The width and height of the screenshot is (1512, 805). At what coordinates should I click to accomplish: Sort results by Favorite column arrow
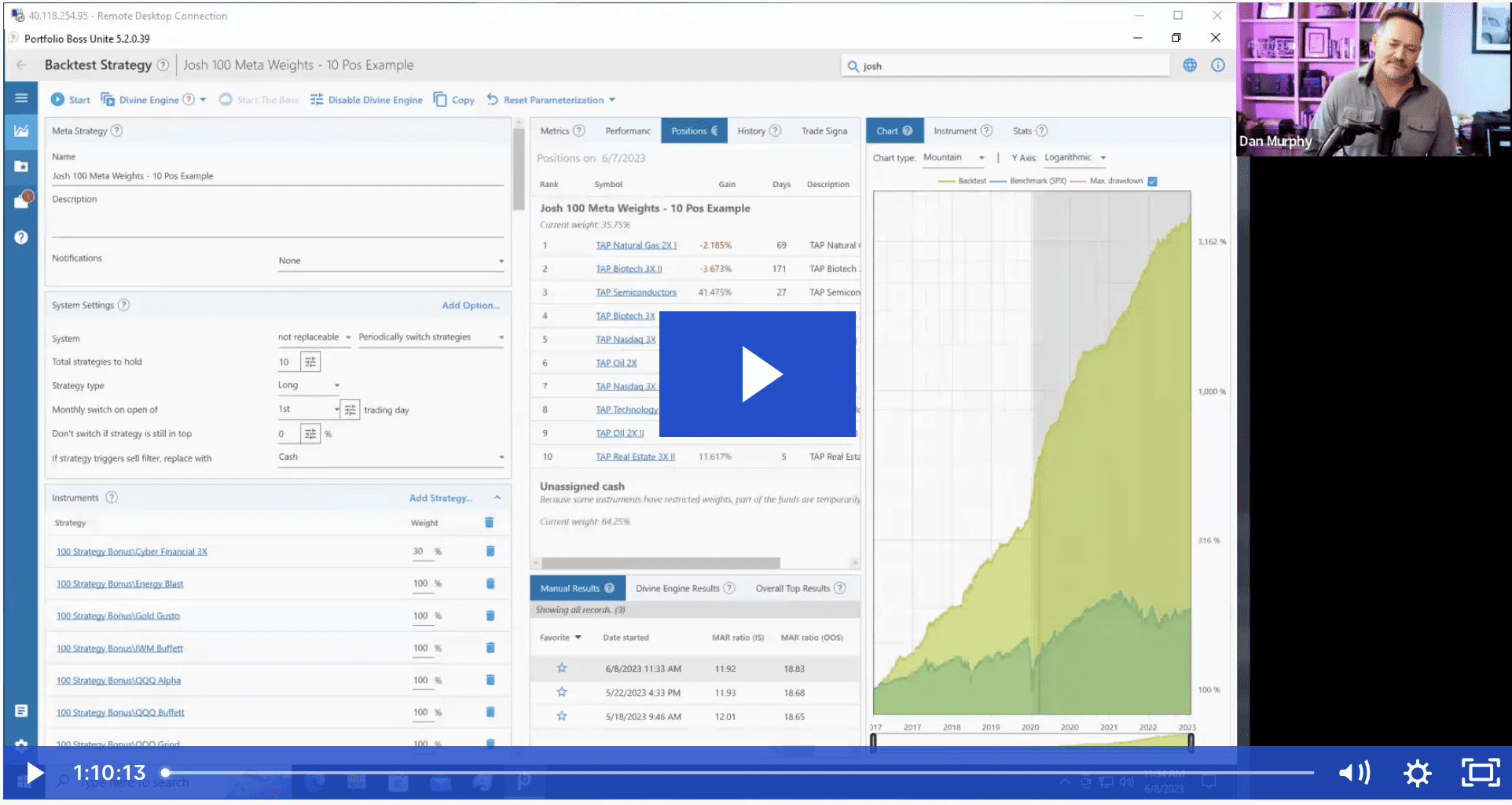click(578, 638)
